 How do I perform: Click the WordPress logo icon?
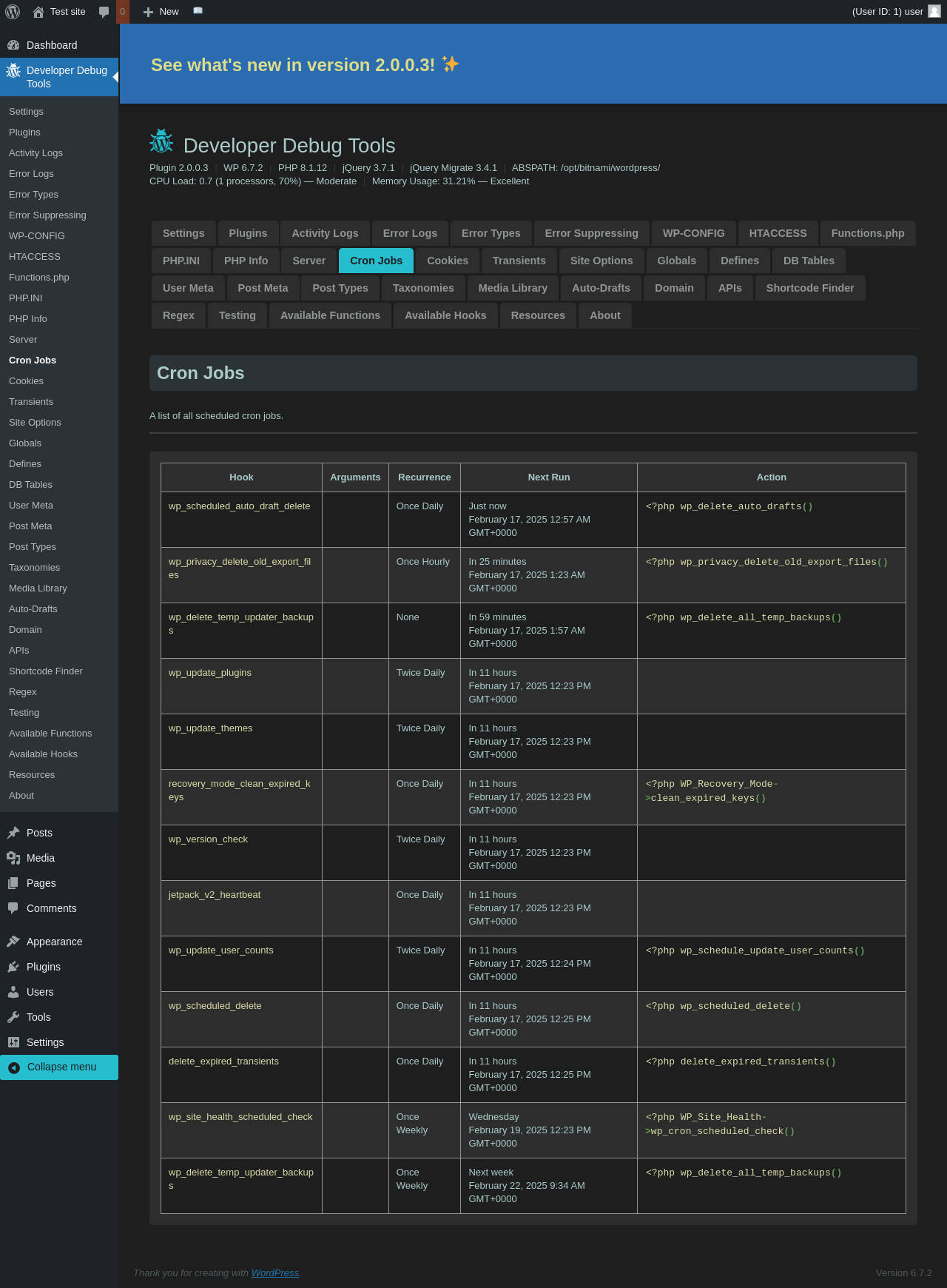tap(13, 12)
